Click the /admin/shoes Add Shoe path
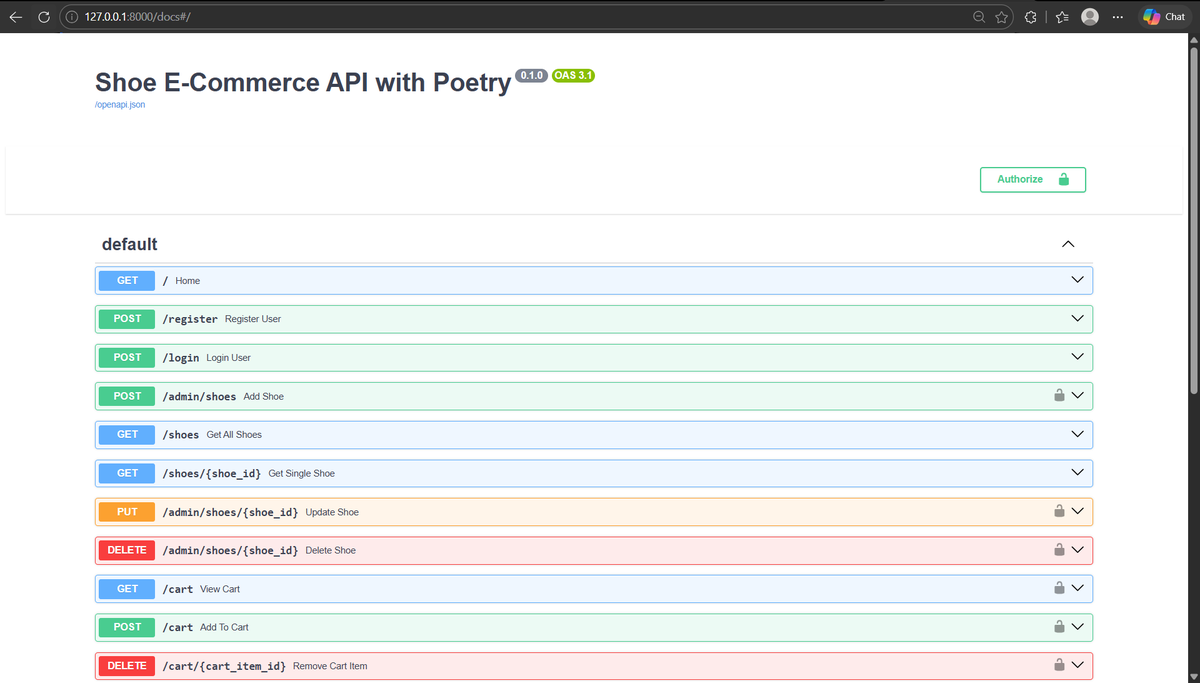 [199, 396]
